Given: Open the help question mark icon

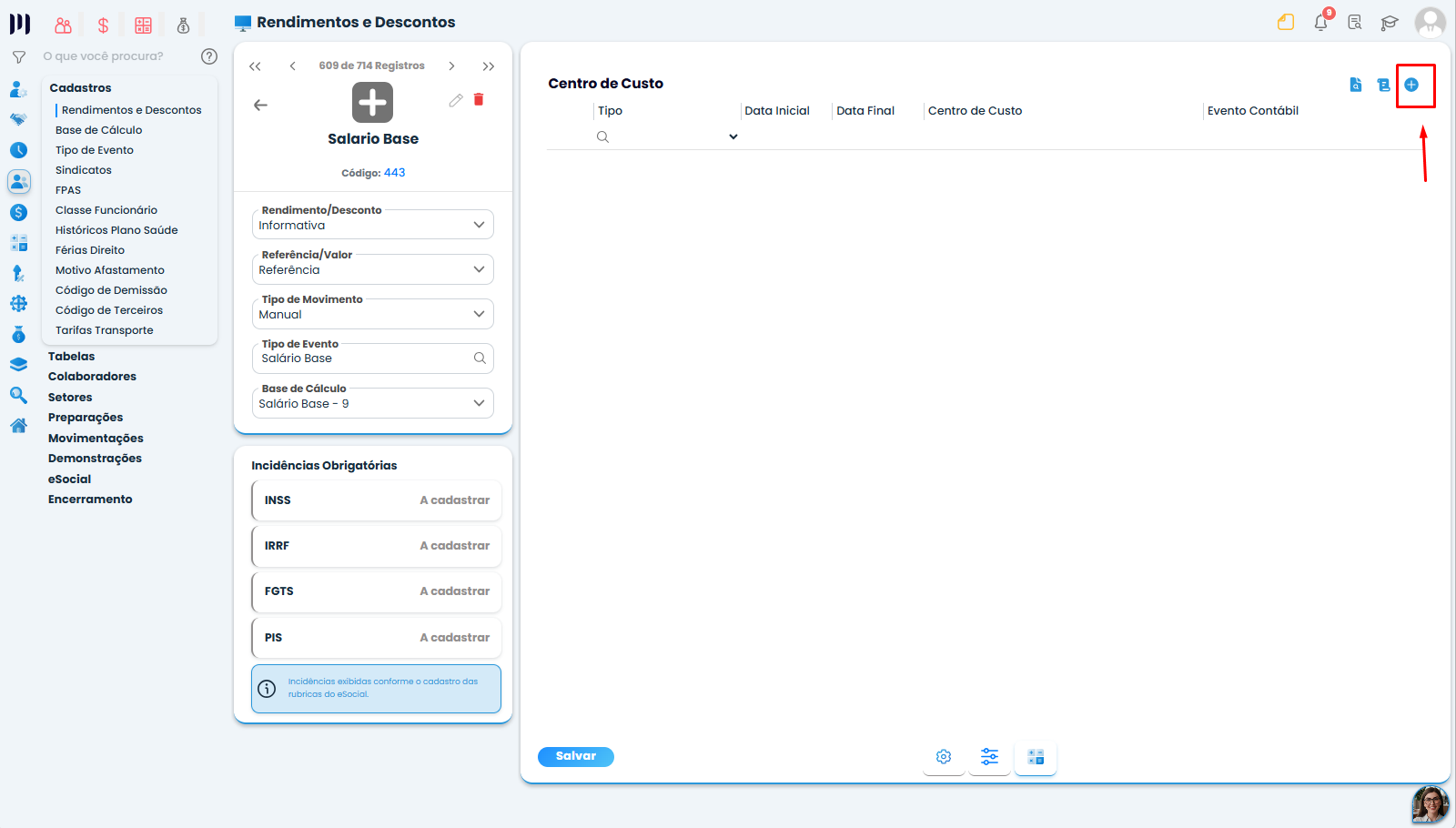Looking at the screenshot, I should (x=209, y=56).
